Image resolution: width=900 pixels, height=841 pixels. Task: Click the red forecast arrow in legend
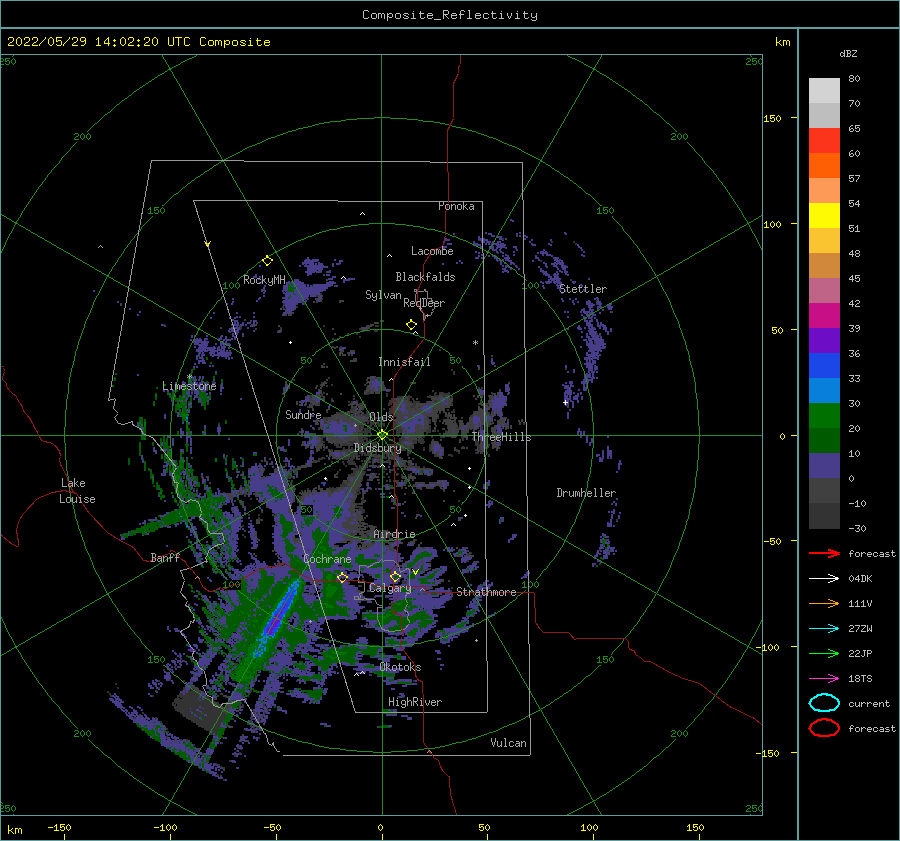pyautogui.click(x=824, y=553)
